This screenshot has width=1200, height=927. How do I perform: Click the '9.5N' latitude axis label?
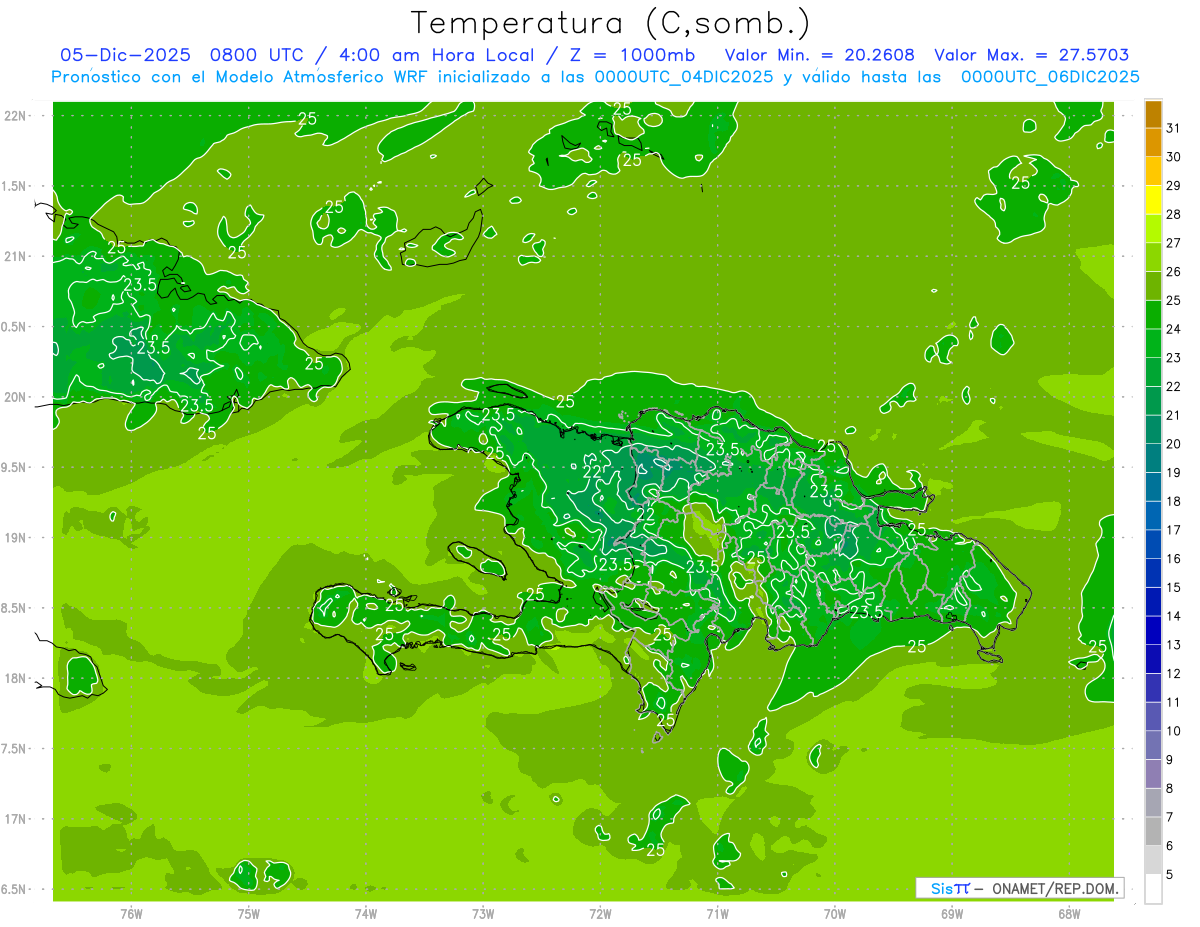pyautogui.click(x=14, y=467)
